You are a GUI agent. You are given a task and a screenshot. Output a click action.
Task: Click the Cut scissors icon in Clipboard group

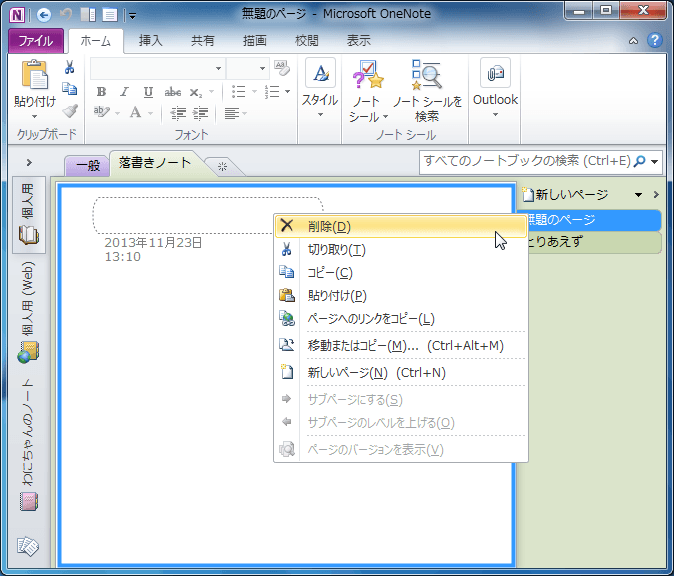tap(69, 67)
